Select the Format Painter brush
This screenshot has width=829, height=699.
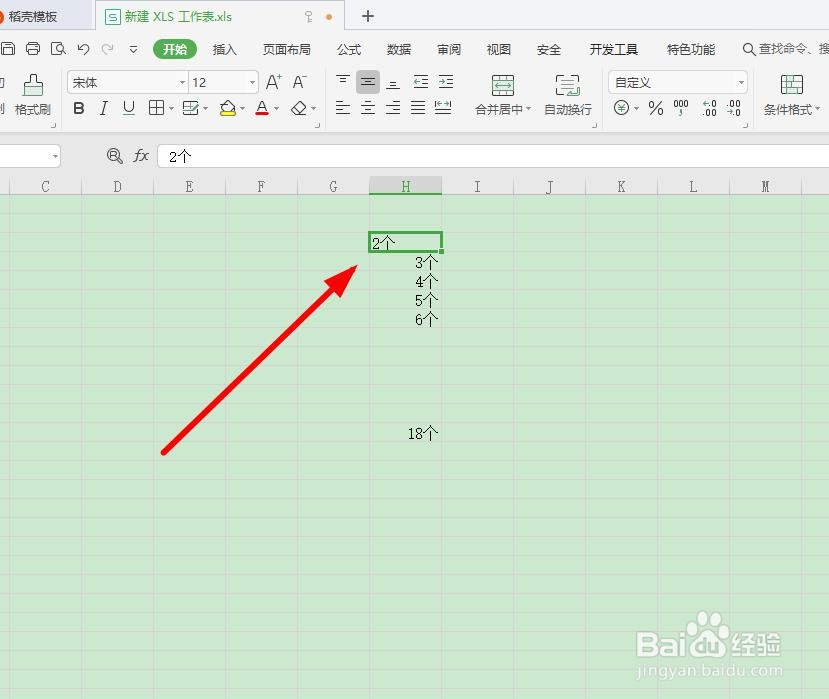click(x=33, y=95)
